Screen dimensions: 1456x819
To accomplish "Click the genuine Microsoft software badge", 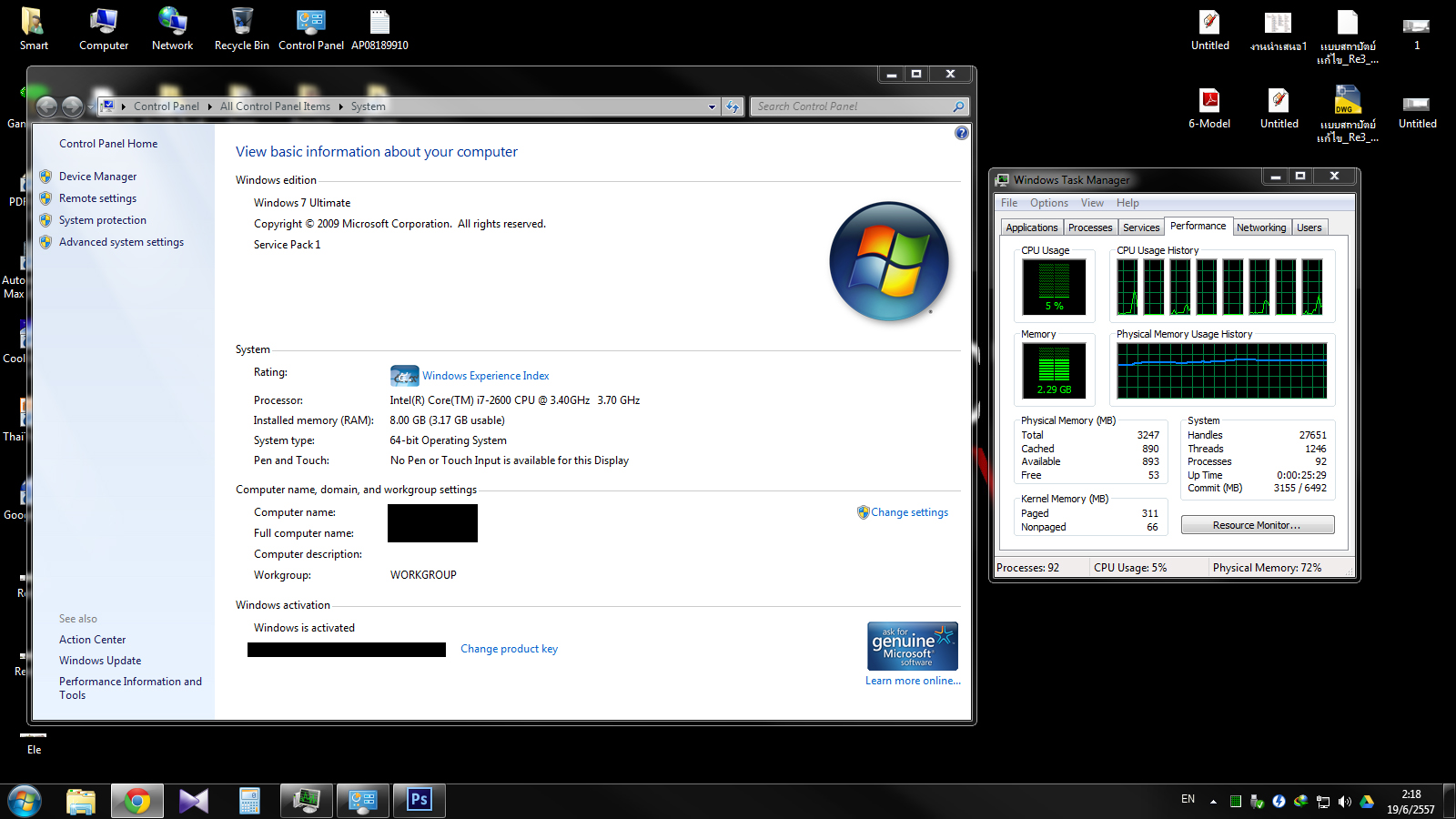I will coord(913,646).
